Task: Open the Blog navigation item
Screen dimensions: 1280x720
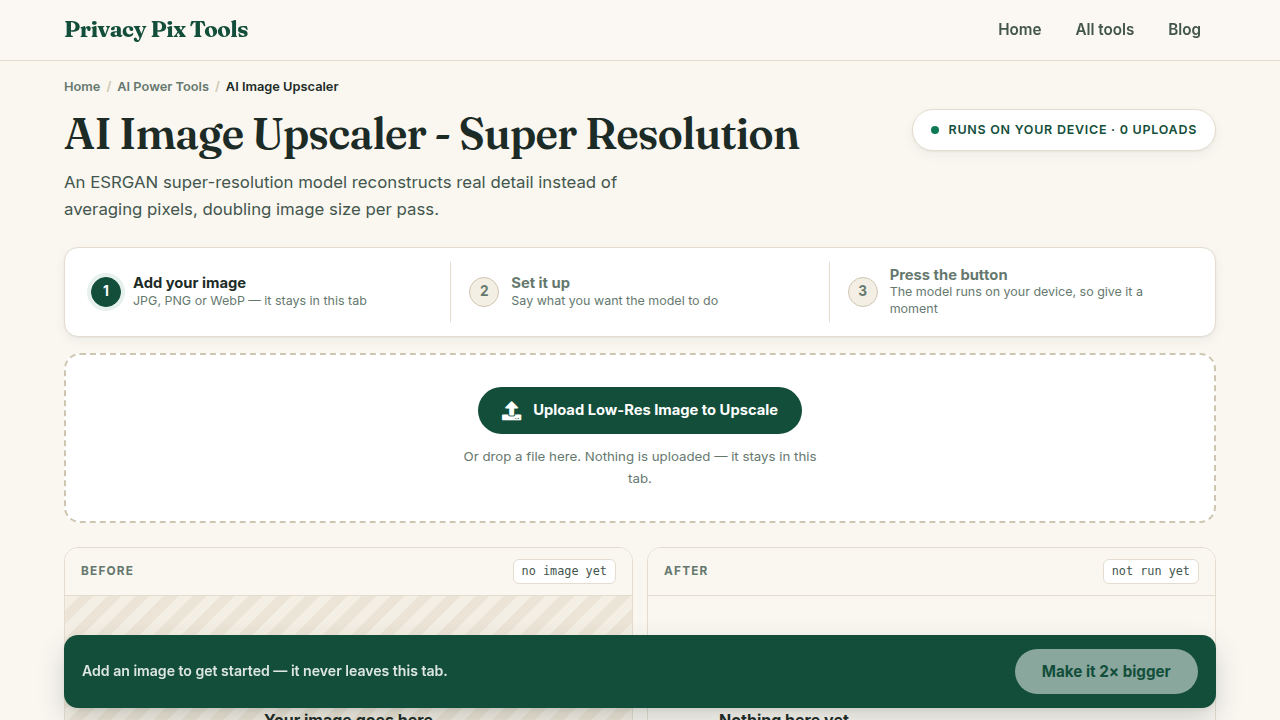Action: coord(1184,30)
